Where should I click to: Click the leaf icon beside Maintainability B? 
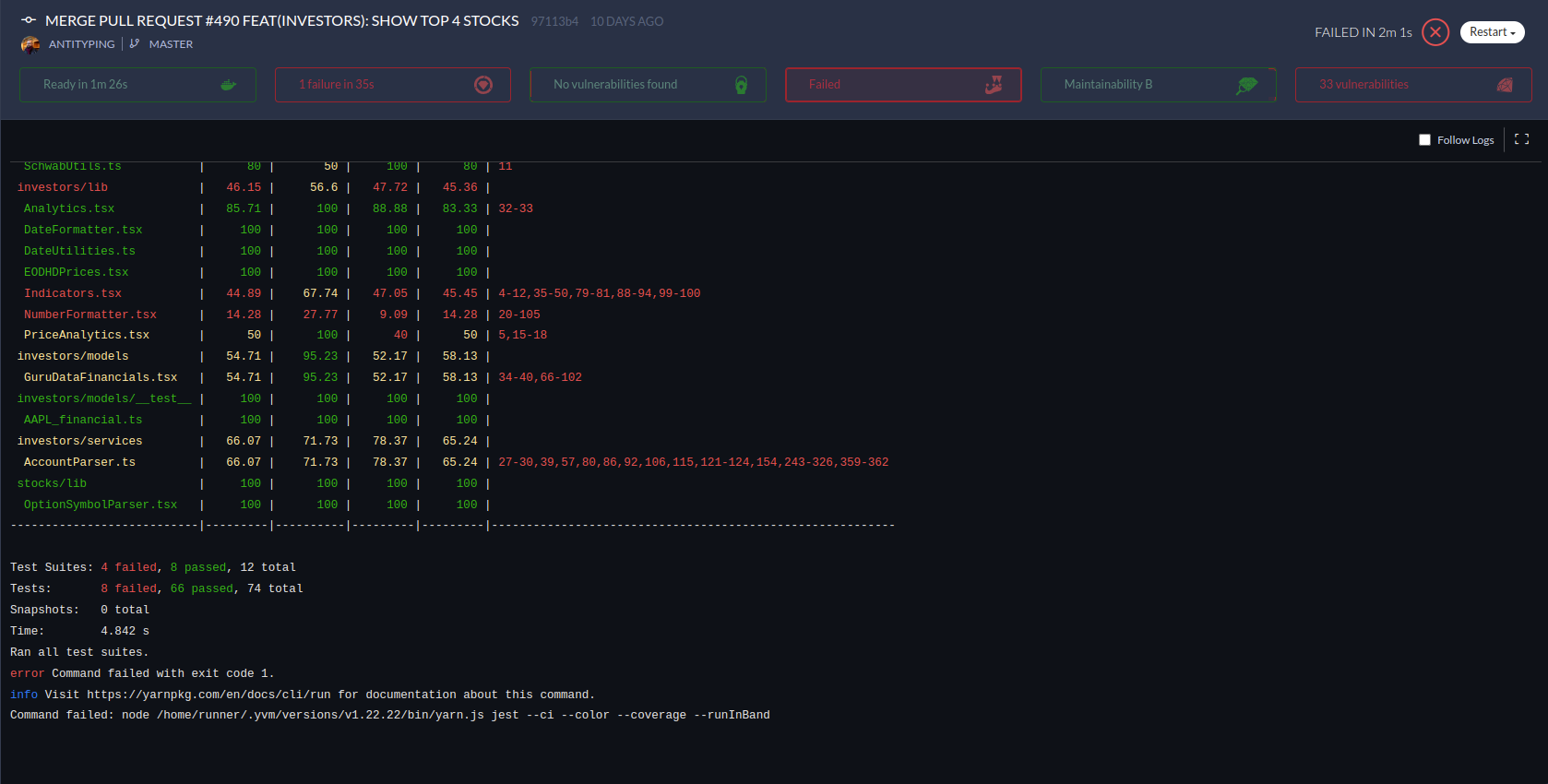tap(1246, 85)
